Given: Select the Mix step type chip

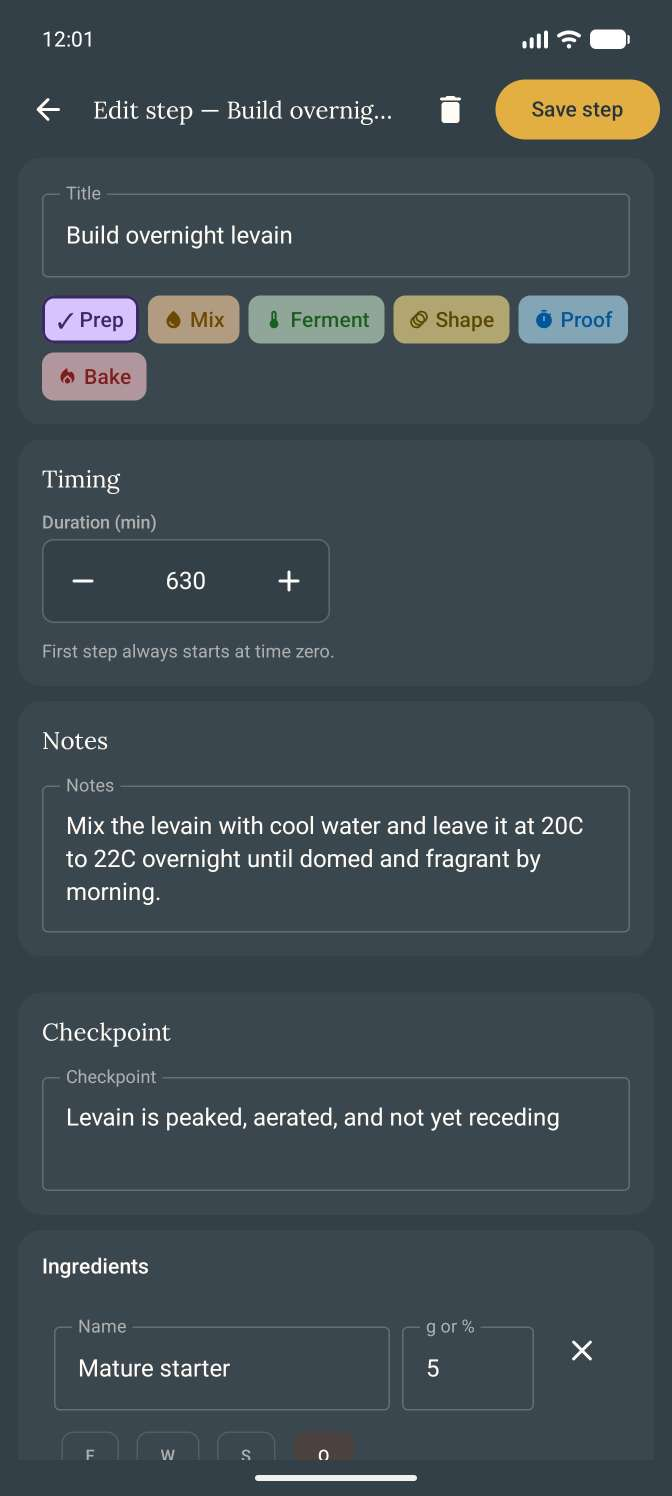Looking at the screenshot, I should (194, 320).
